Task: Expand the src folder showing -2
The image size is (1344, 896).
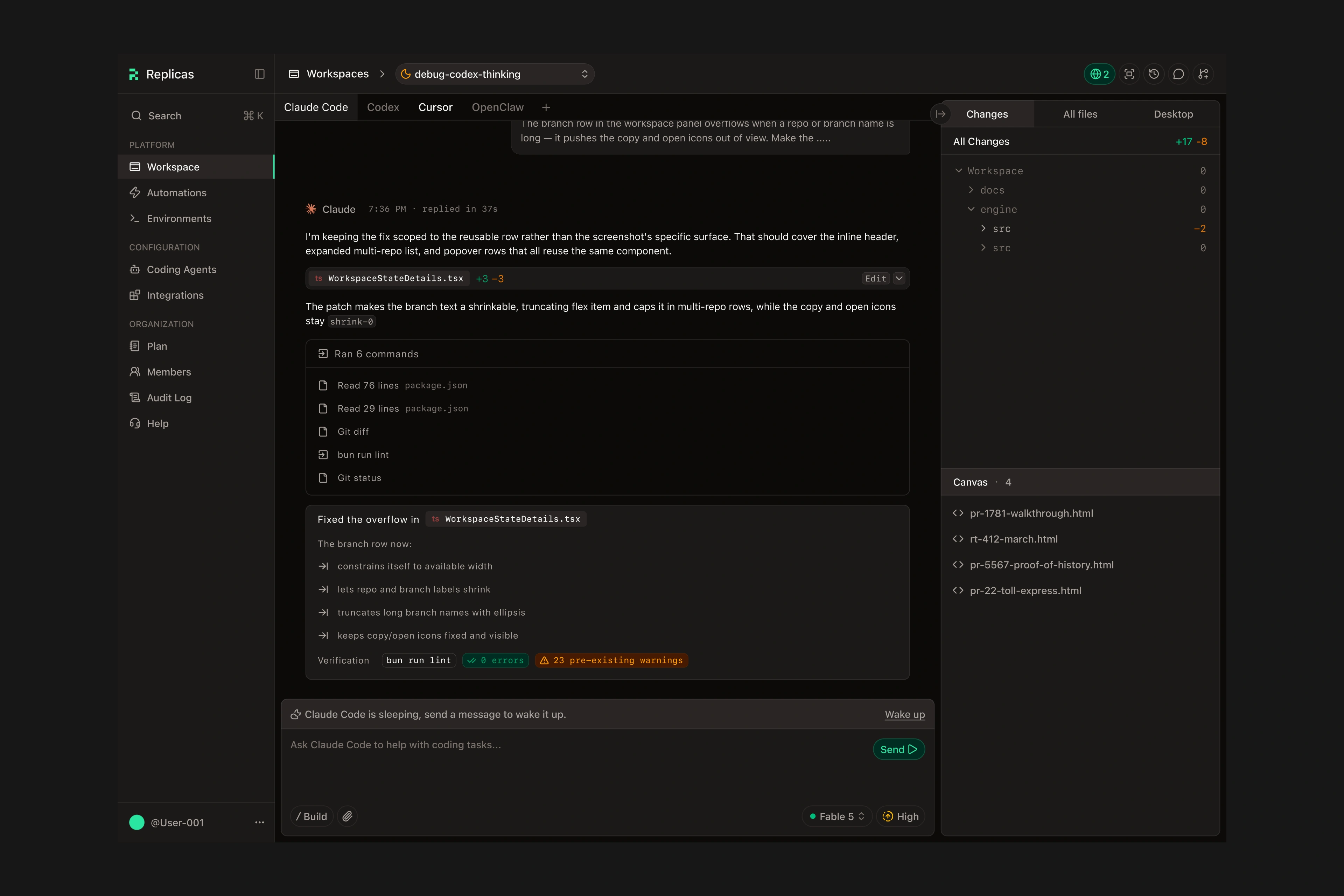Action: click(x=983, y=229)
